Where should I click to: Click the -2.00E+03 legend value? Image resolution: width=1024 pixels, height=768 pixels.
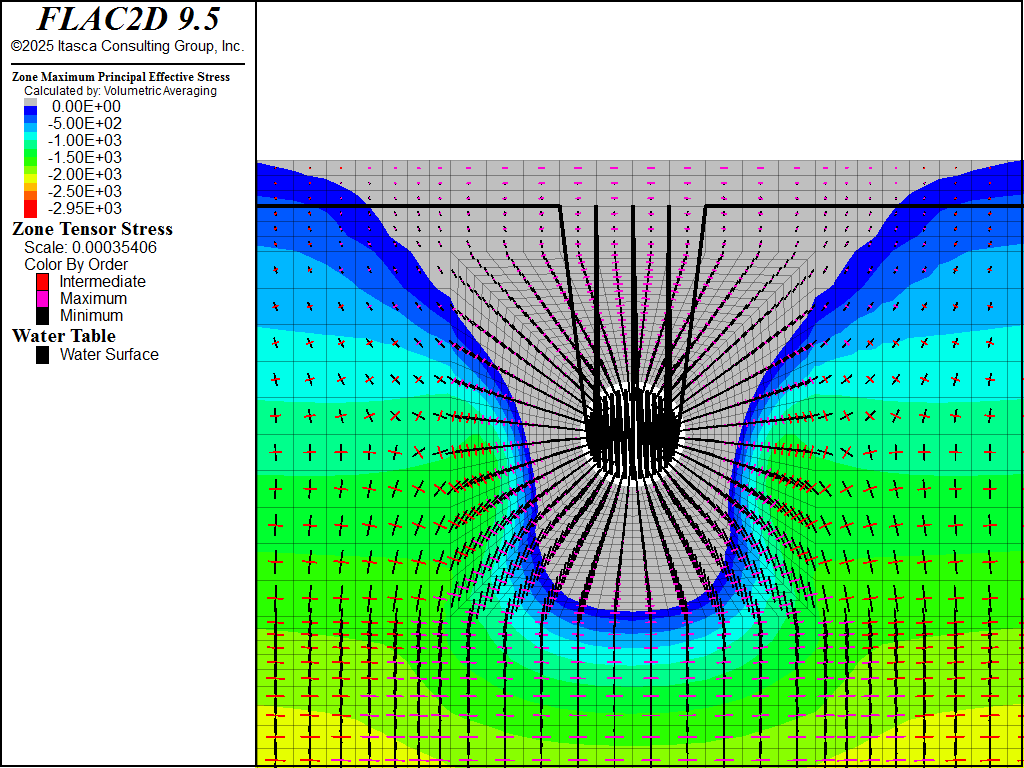click(87, 174)
